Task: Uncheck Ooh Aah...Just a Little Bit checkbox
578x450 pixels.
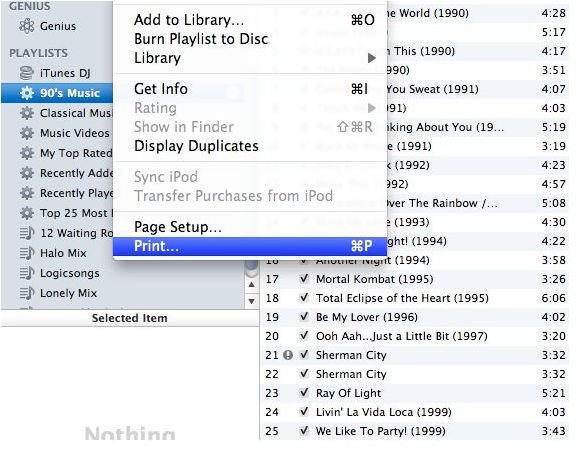Action: point(304,336)
